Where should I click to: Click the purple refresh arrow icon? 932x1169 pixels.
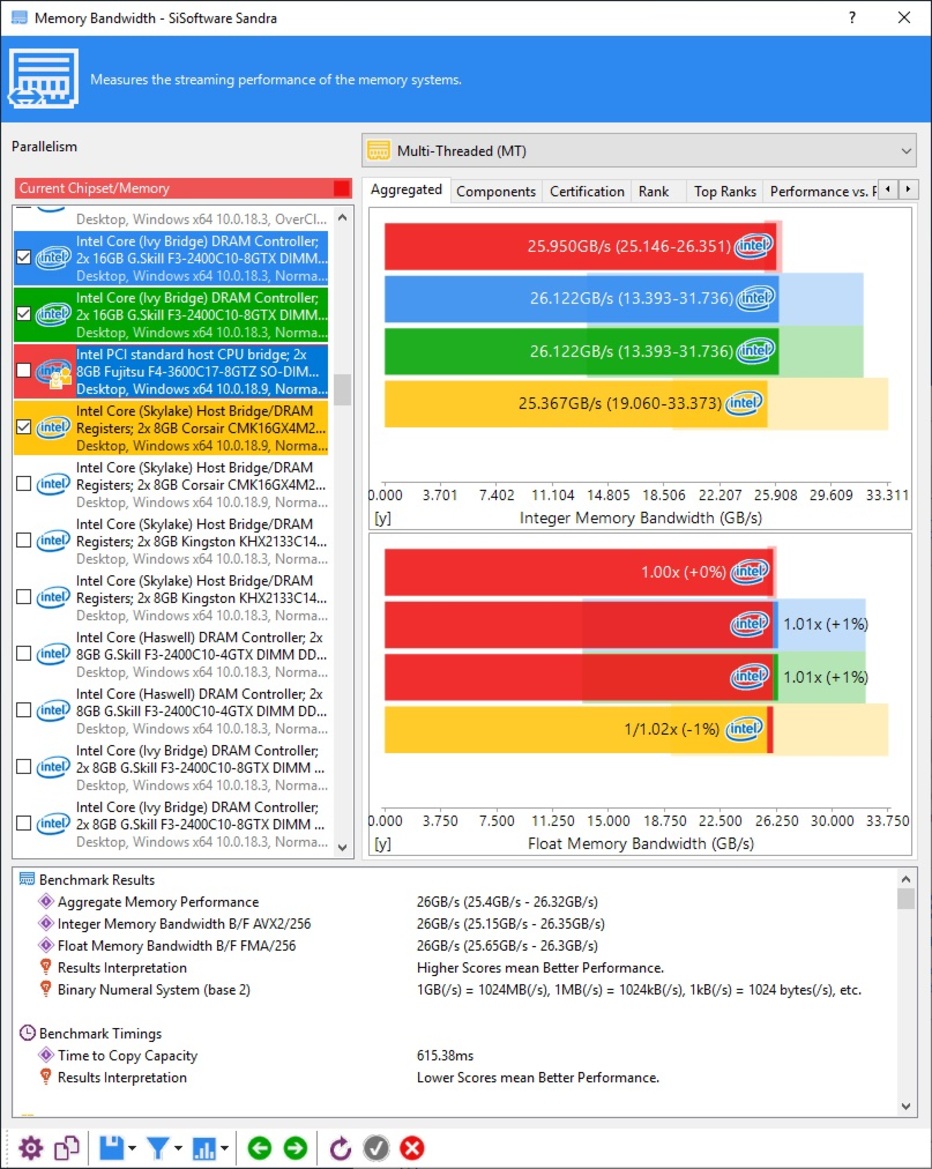click(340, 1148)
